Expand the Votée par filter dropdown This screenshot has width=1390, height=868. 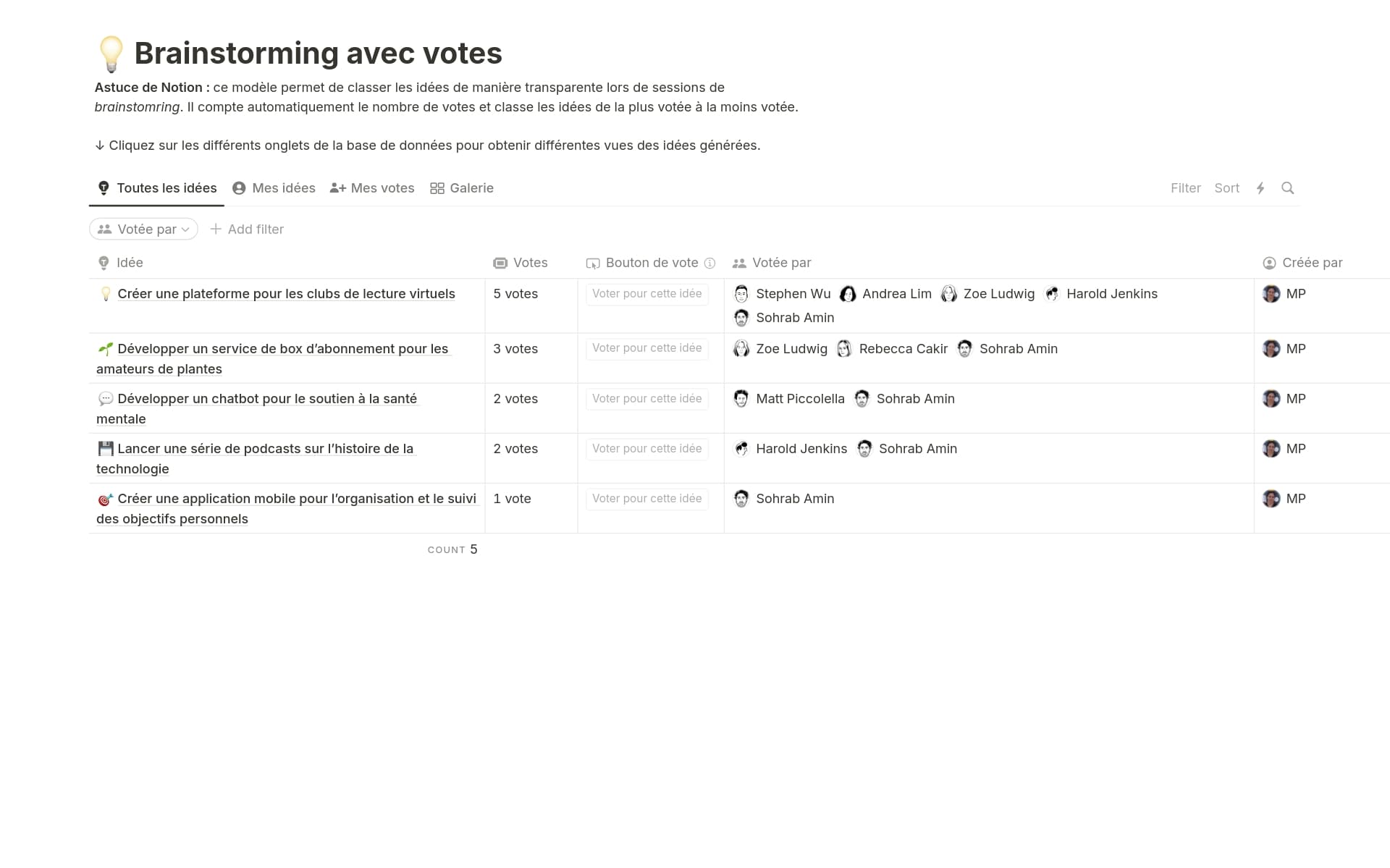[143, 229]
